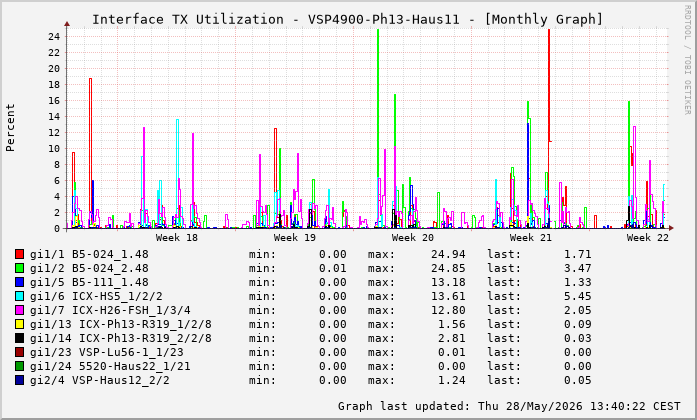
Task: Click the gi1/1 B5-024_1.48 legend label
Action: tap(89, 254)
